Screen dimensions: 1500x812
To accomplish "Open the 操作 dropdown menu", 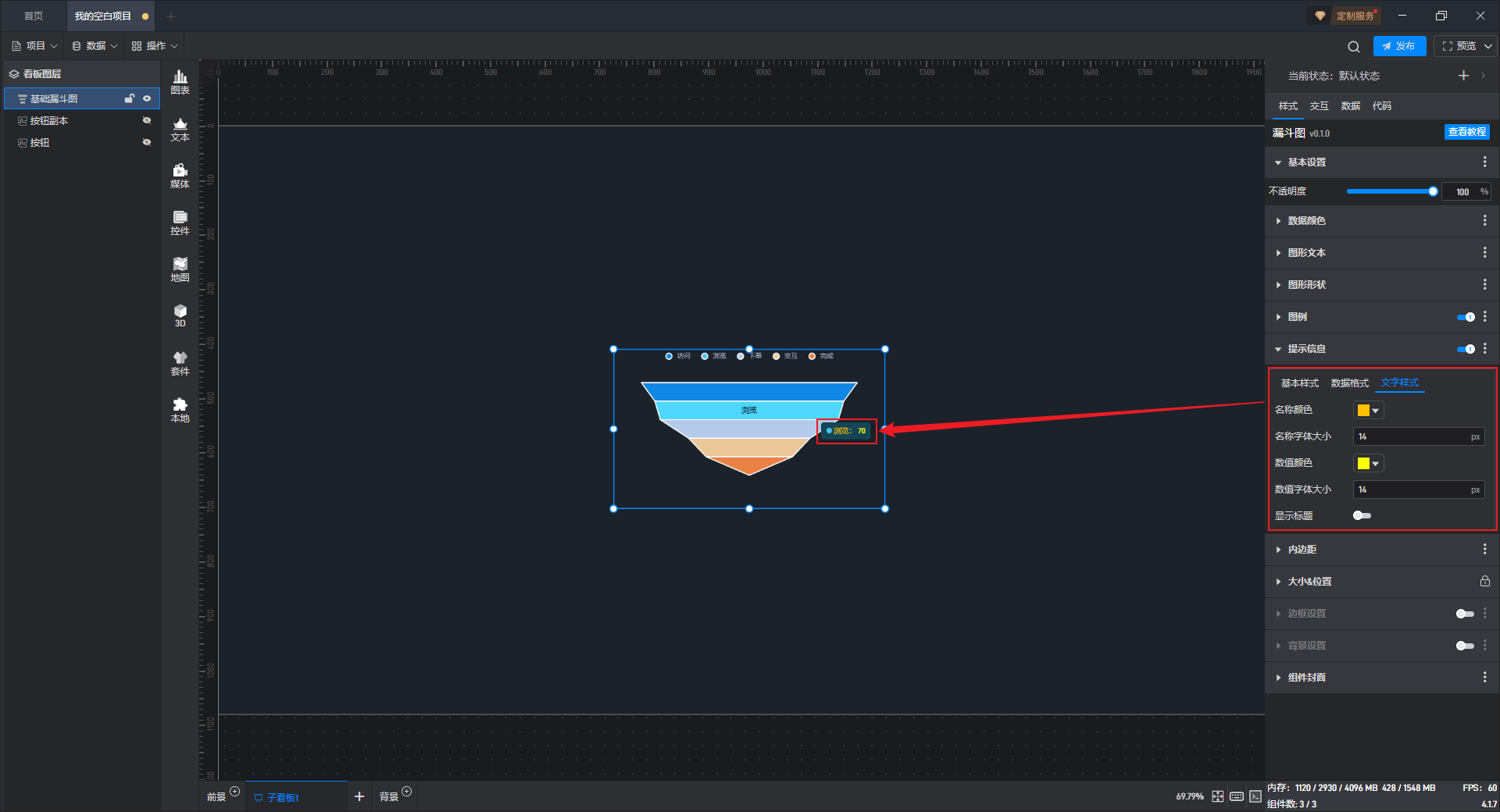I will pyautogui.click(x=155, y=46).
